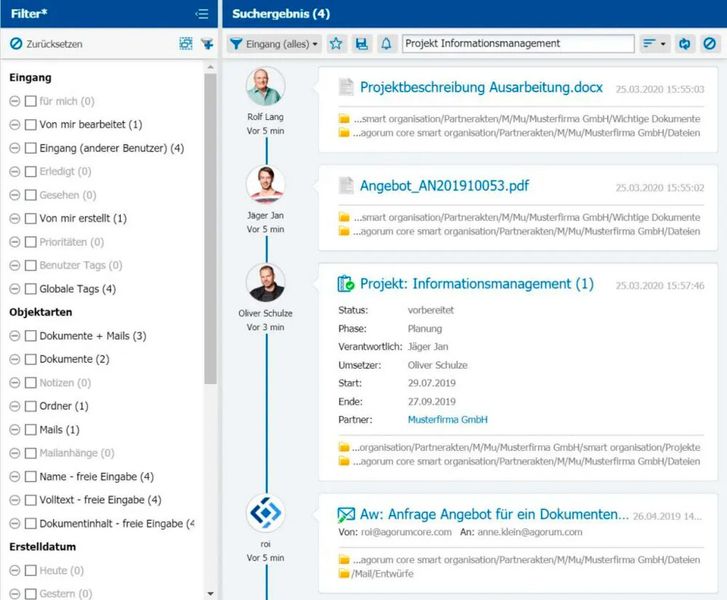Click the roi user logo avatar
Image resolution: width=727 pixels, height=600 pixels.
pyautogui.click(x=265, y=513)
